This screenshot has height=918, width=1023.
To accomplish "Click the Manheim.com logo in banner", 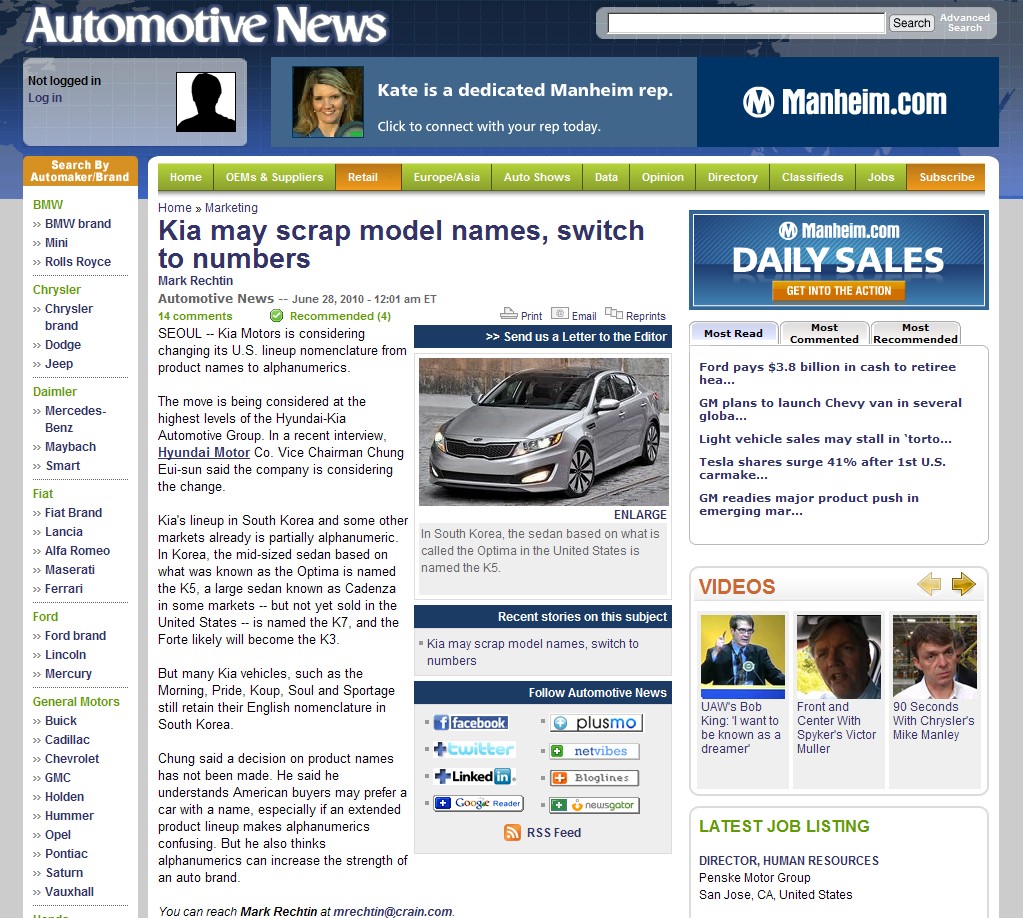I will tap(845, 102).
